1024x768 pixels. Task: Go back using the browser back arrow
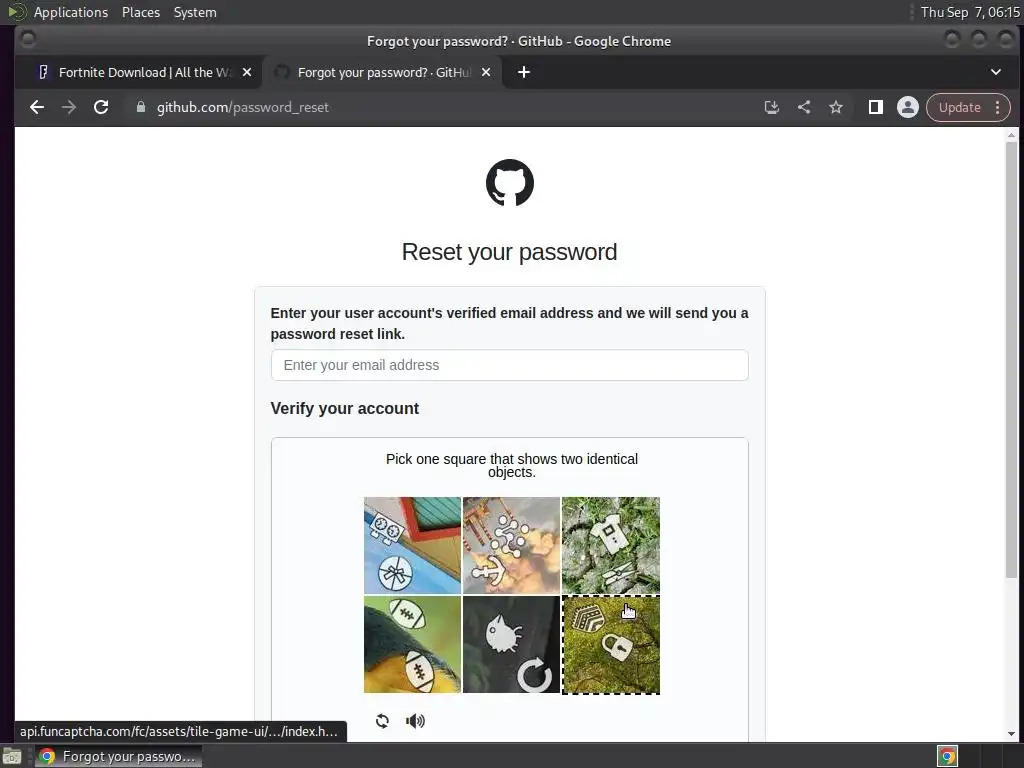click(x=37, y=107)
